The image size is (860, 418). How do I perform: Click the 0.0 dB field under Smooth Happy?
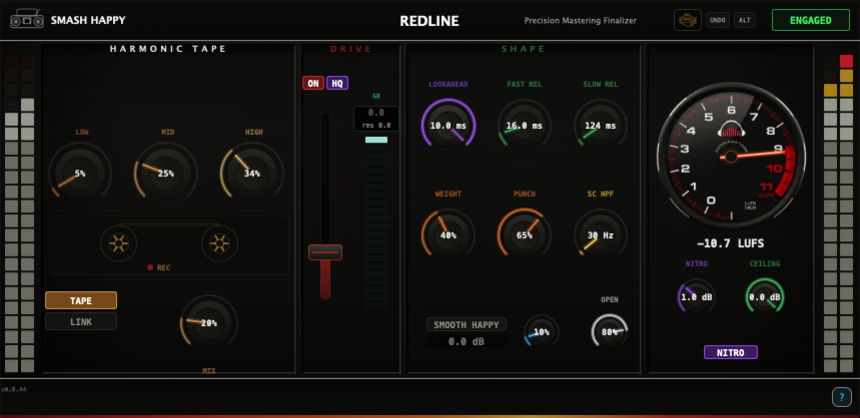pos(467,341)
